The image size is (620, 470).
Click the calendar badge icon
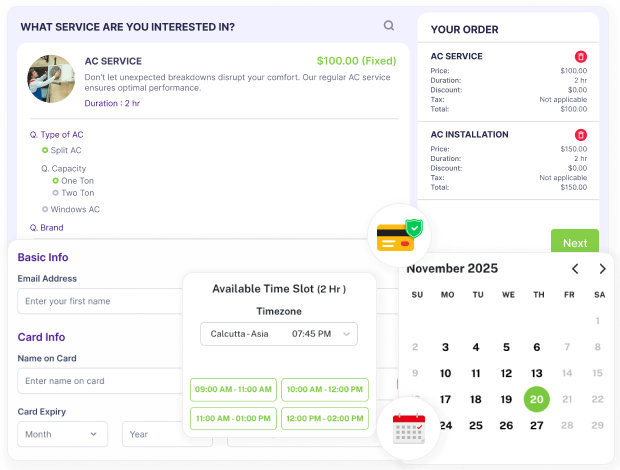pos(408,428)
